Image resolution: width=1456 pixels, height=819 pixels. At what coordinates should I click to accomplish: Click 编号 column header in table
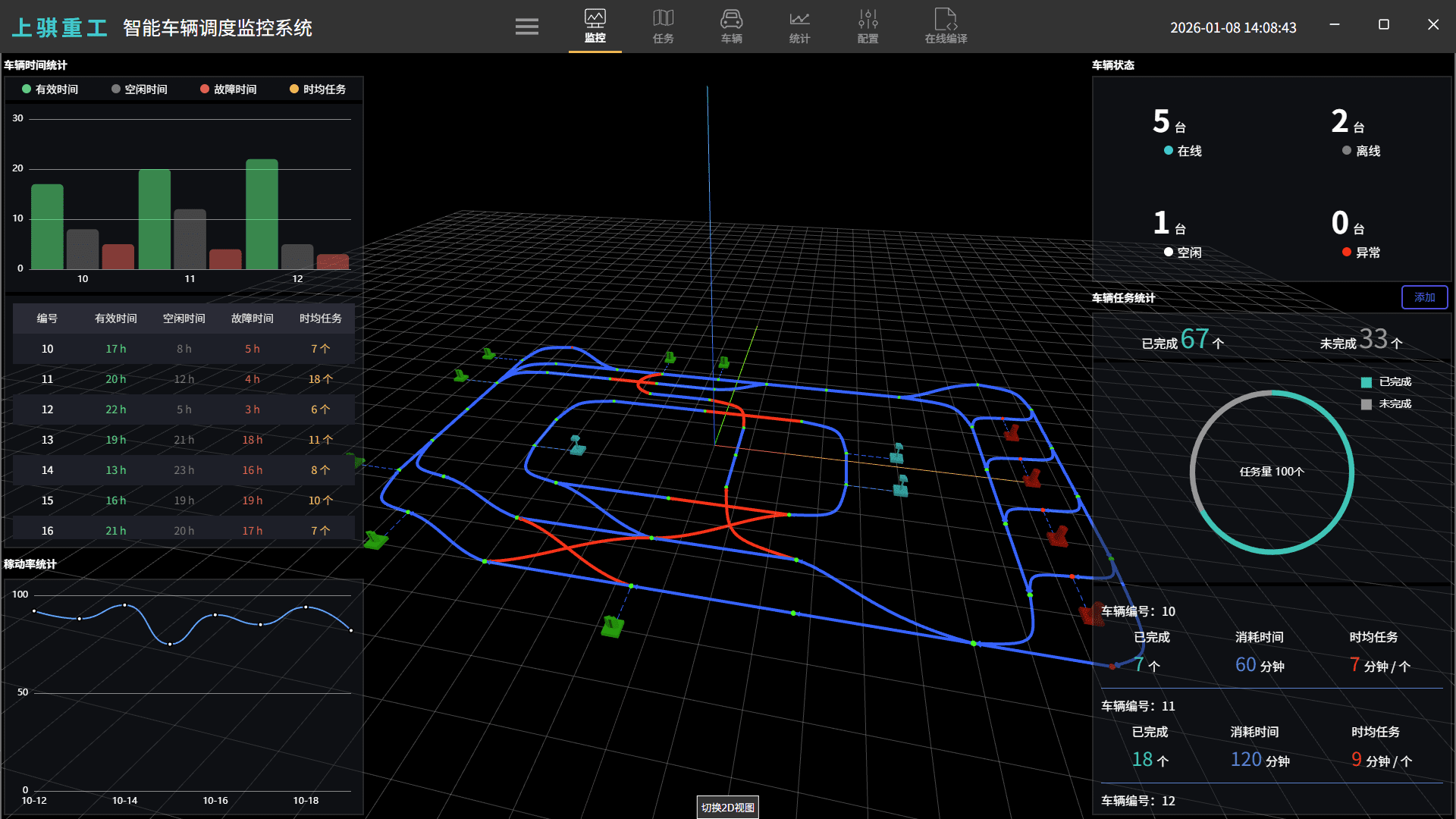click(47, 318)
